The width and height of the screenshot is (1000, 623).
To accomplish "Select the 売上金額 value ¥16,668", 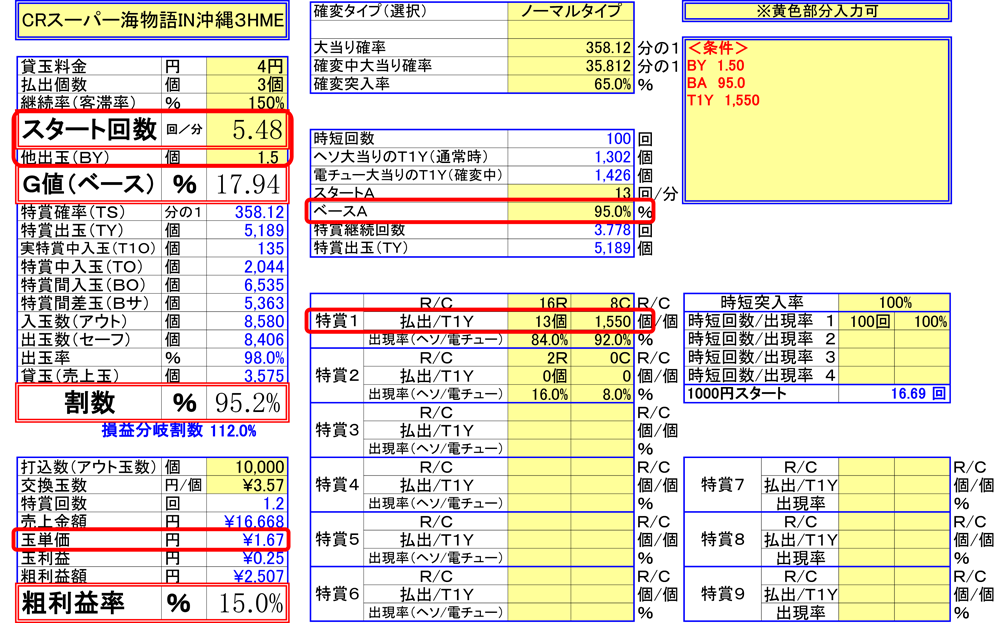I will (x=247, y=522).
